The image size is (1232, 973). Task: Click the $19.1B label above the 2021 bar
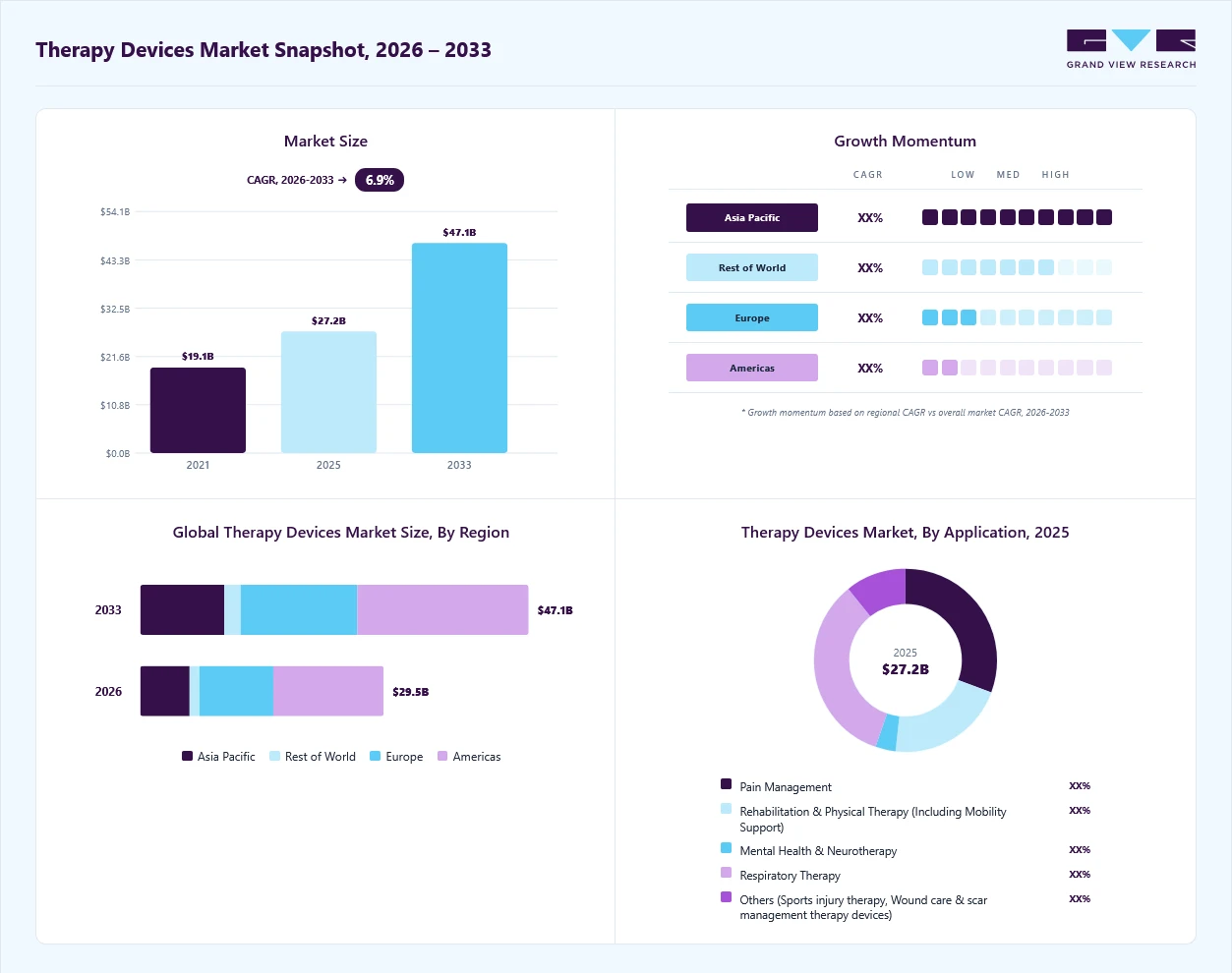point(198,357)
